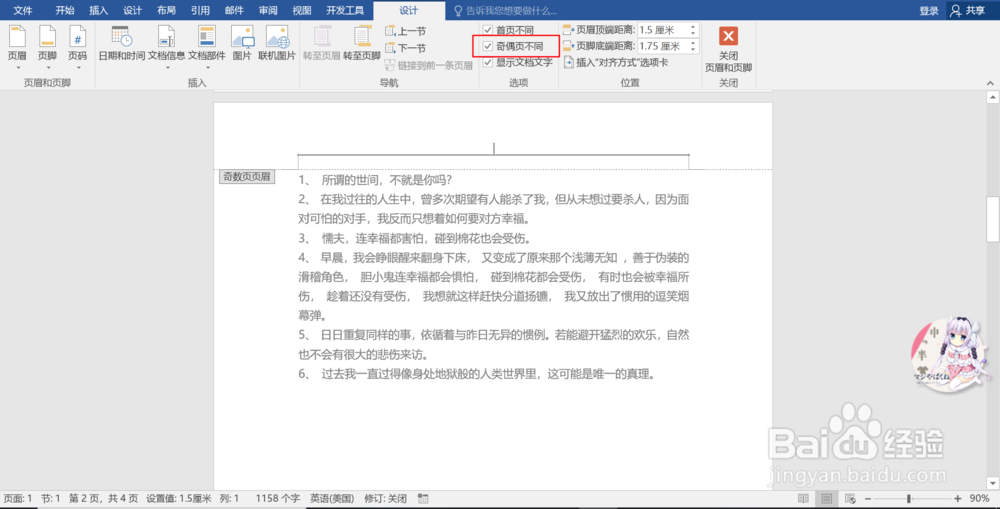Open the 页脚 footer gallery
The height and width of the screenshot is (509, 1000).
pyautogui.click(x=47, y=48)
